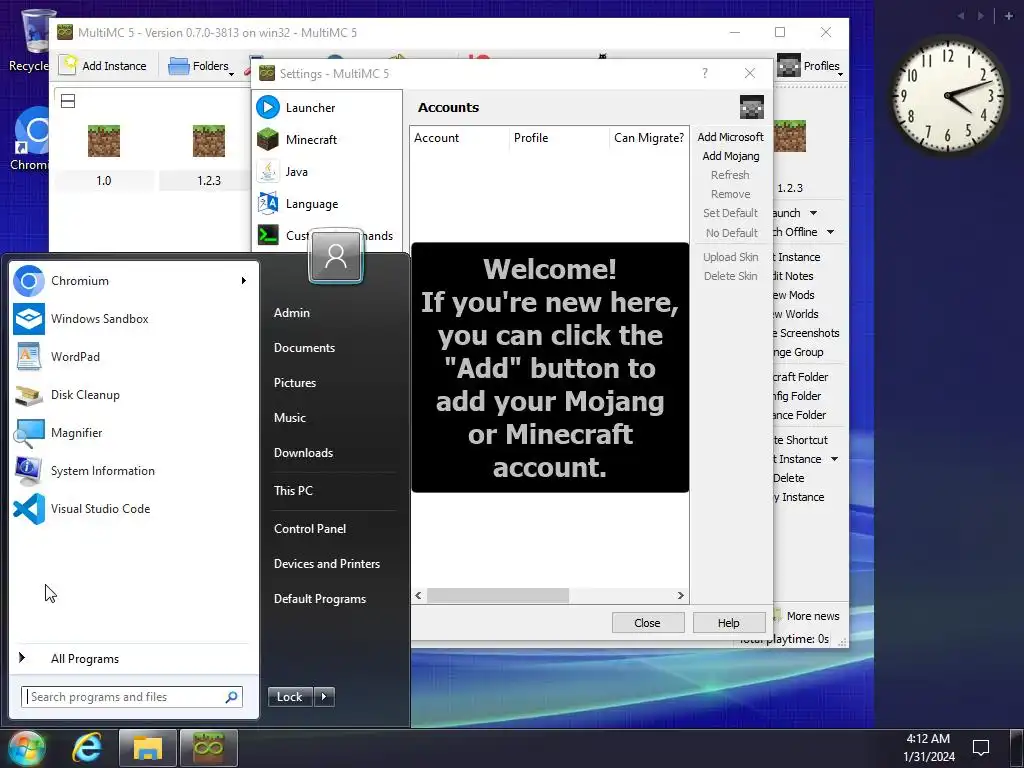Click the user account picture in Start menu
The image size is (1024, 768).
pos(336,256)
